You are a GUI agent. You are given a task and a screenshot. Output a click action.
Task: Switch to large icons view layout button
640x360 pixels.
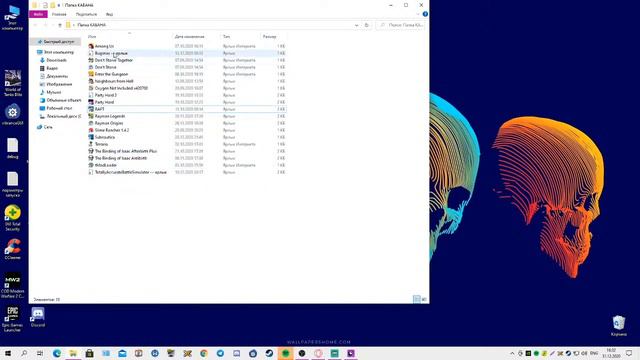click(x=424, y=299)
